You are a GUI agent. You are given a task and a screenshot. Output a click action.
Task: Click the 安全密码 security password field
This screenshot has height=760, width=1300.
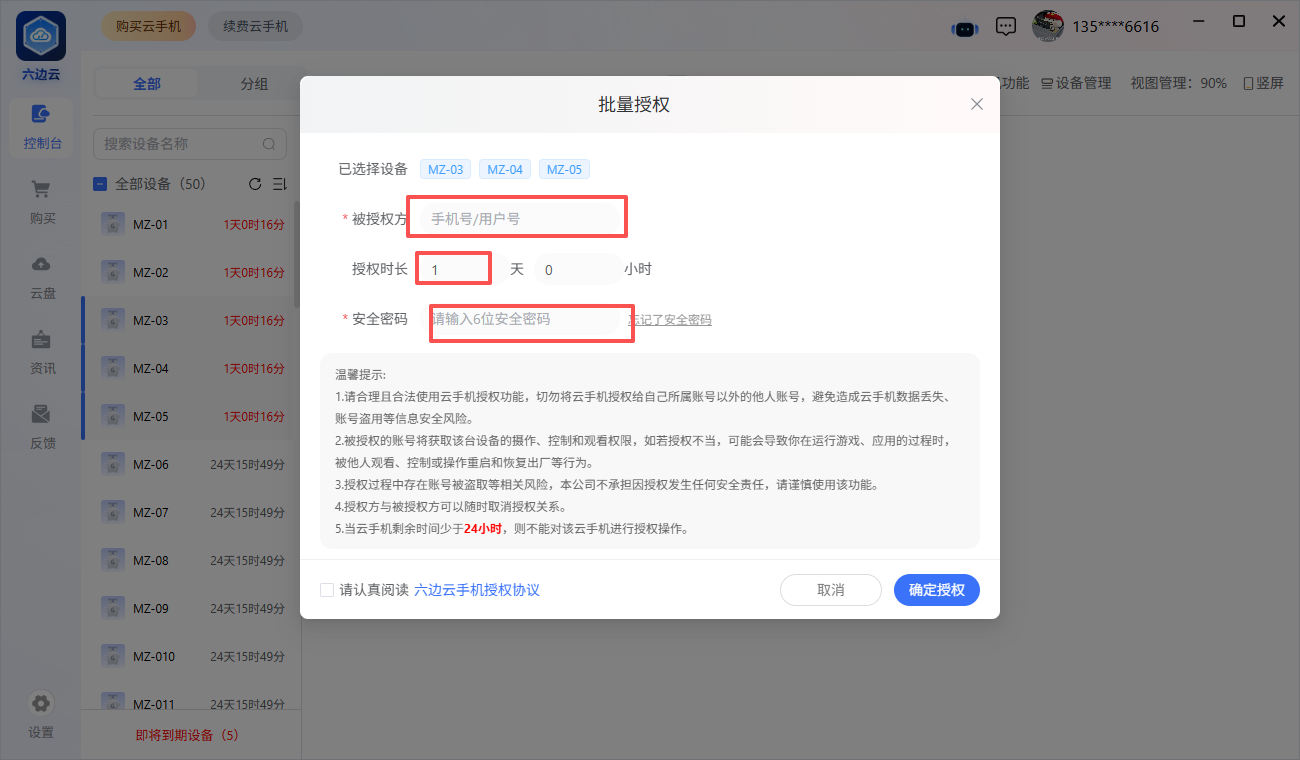pos(525,319)
